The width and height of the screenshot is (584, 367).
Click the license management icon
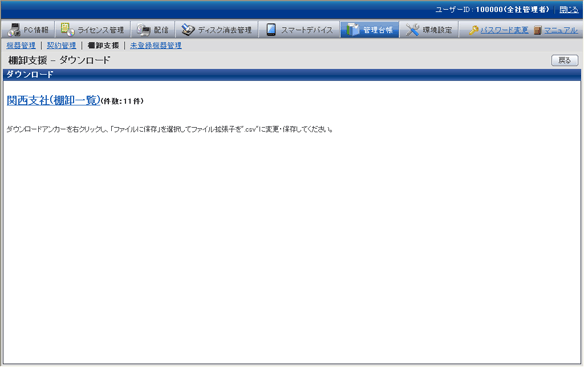67,29
